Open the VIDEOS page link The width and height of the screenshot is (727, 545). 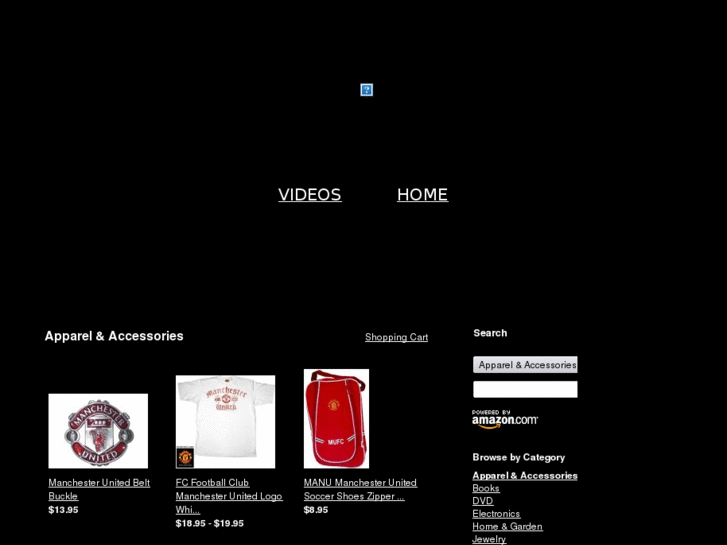(x=310, y=194)
